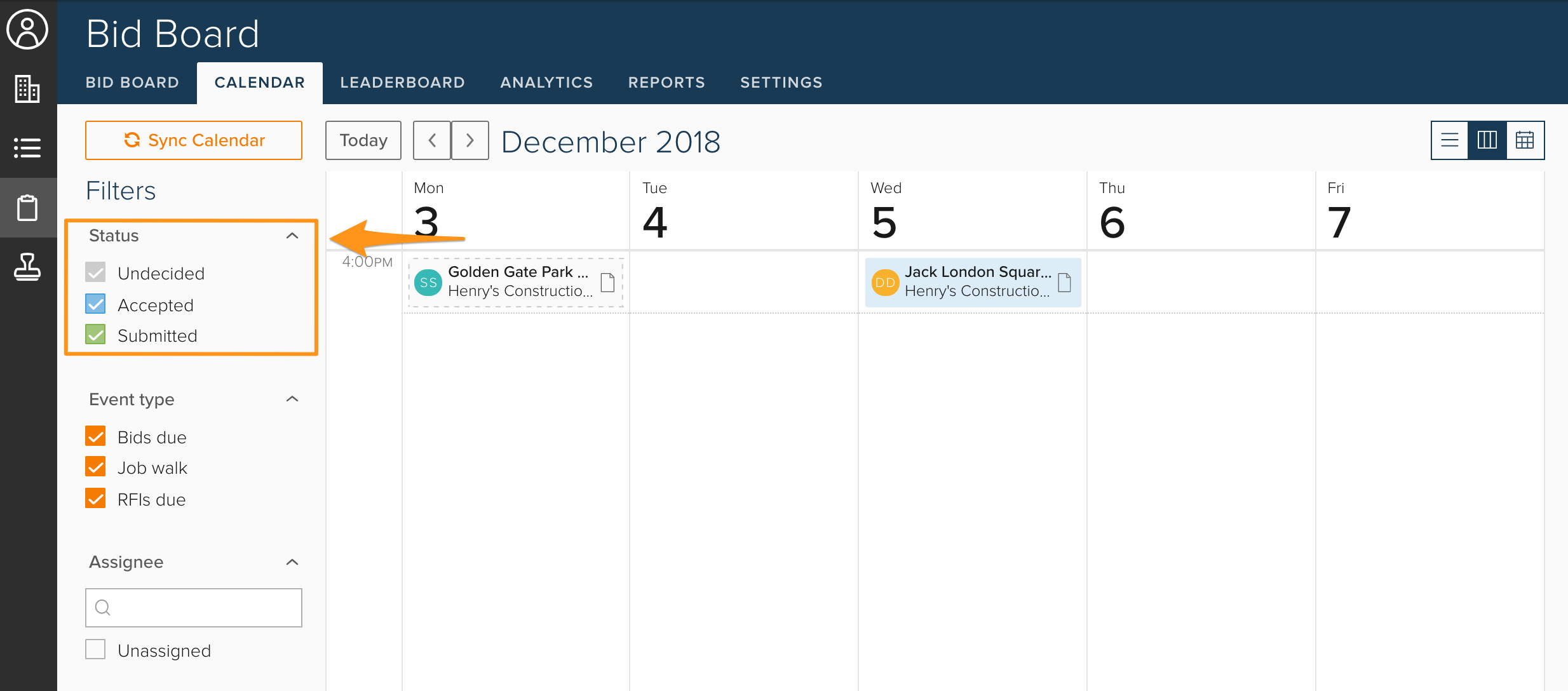Switch to month grid view icon
1568x691 pixels.
(1525, 140)
